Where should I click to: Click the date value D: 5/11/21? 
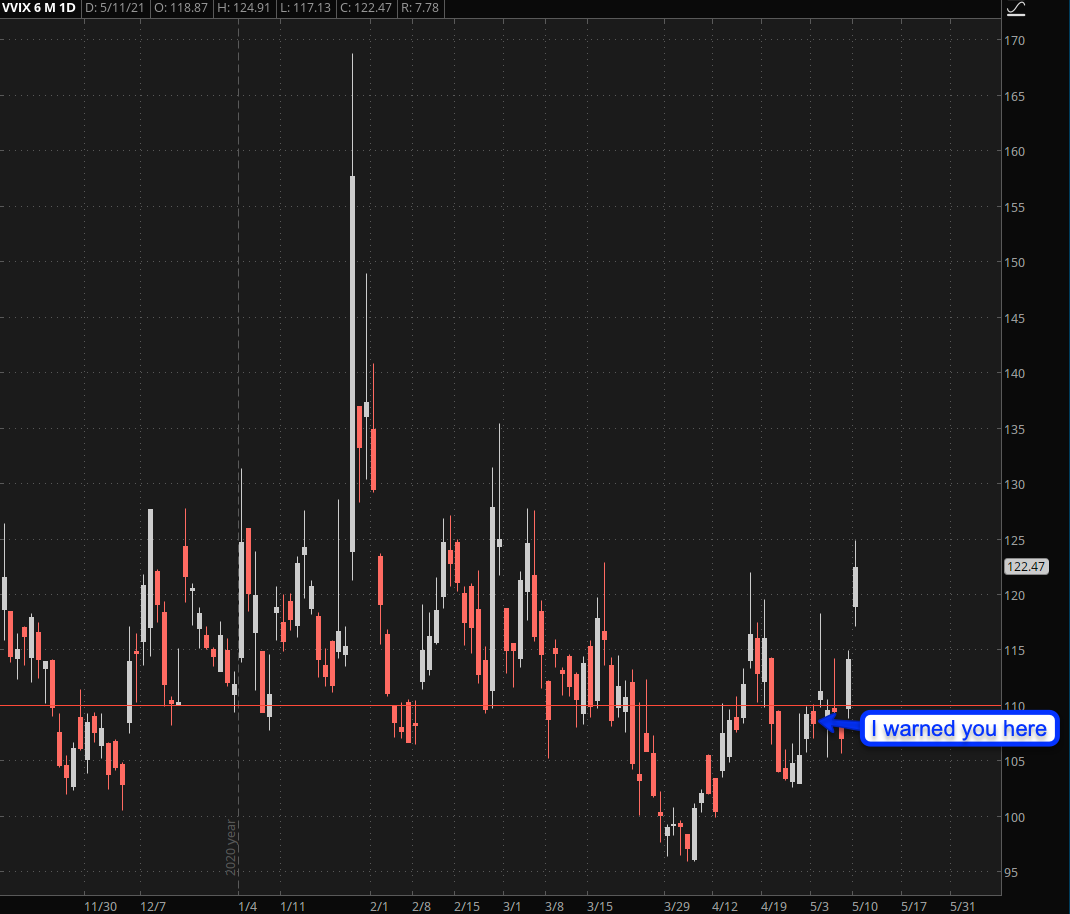click(x=115, y=8)
